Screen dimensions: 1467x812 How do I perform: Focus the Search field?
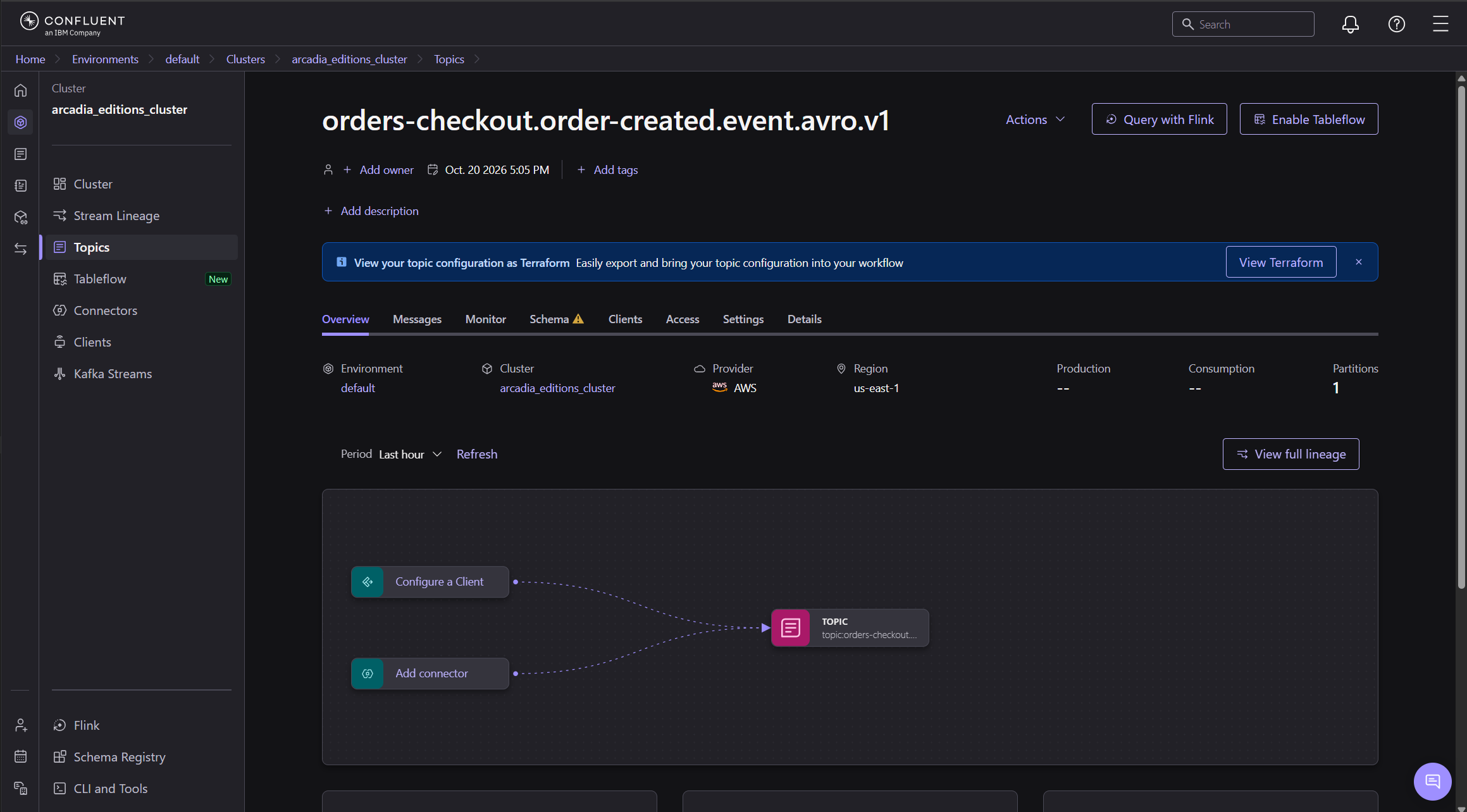point(1242,24)
